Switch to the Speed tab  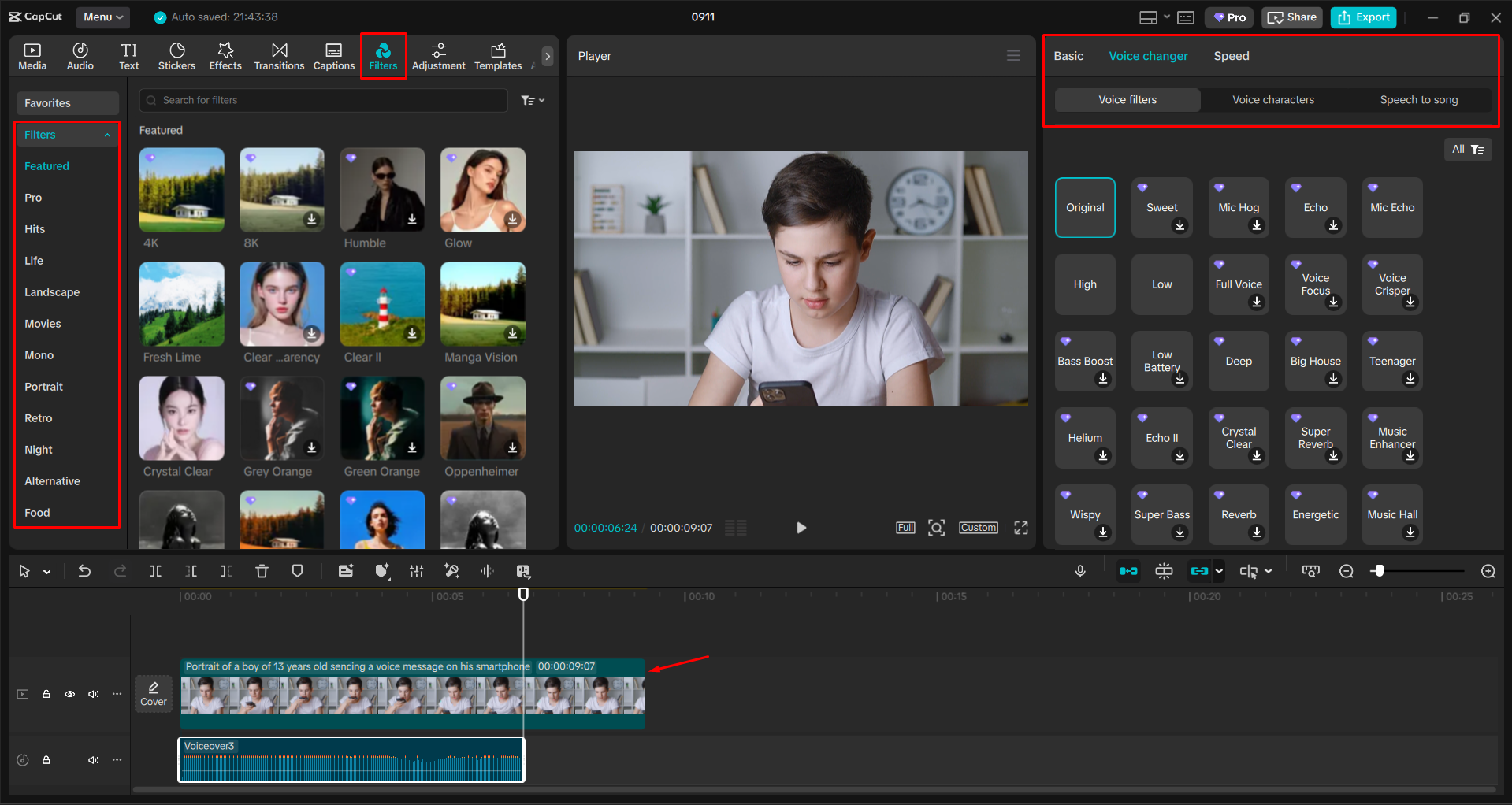1231,56
